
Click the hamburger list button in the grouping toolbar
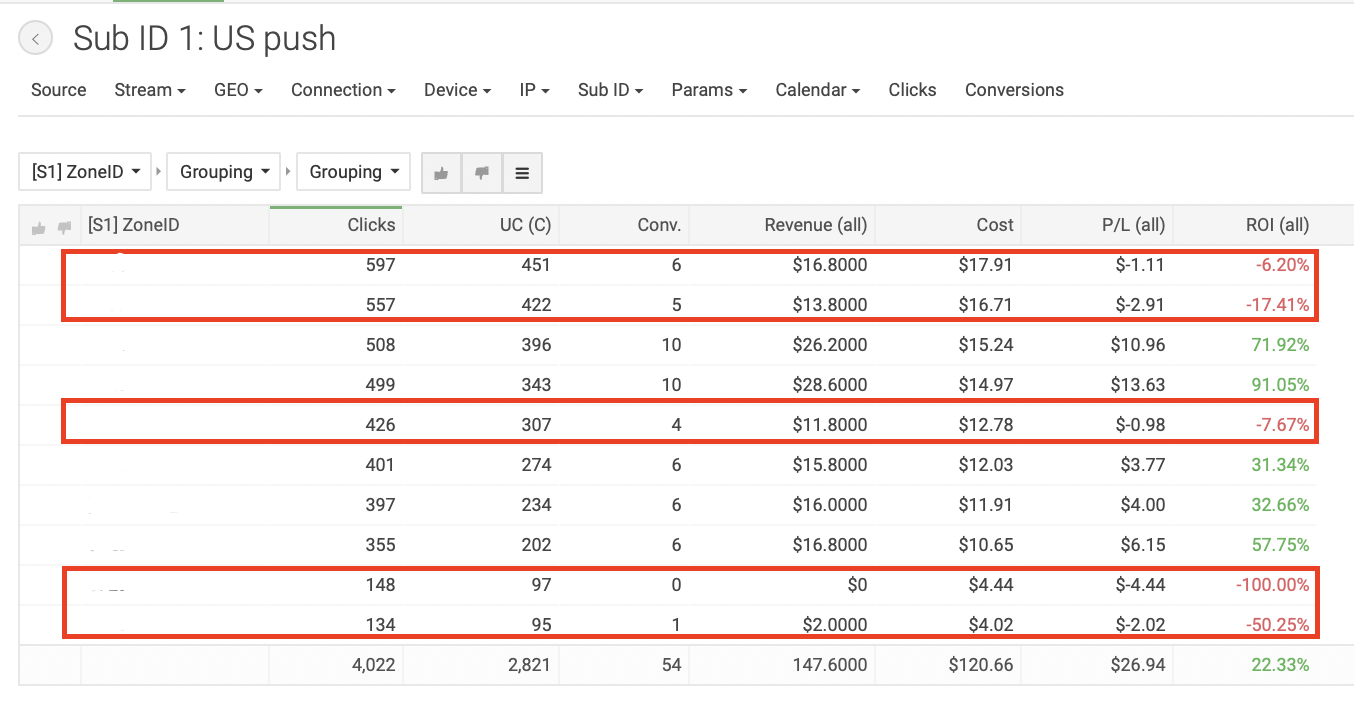click(522, 173)
